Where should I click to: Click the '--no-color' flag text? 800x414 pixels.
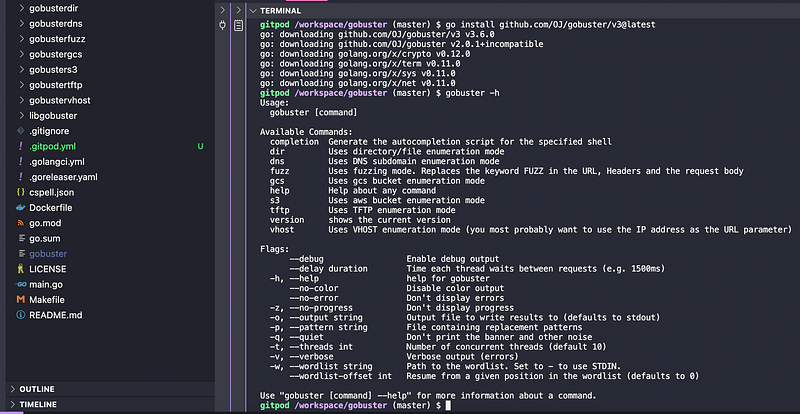[x=314, y=288]
